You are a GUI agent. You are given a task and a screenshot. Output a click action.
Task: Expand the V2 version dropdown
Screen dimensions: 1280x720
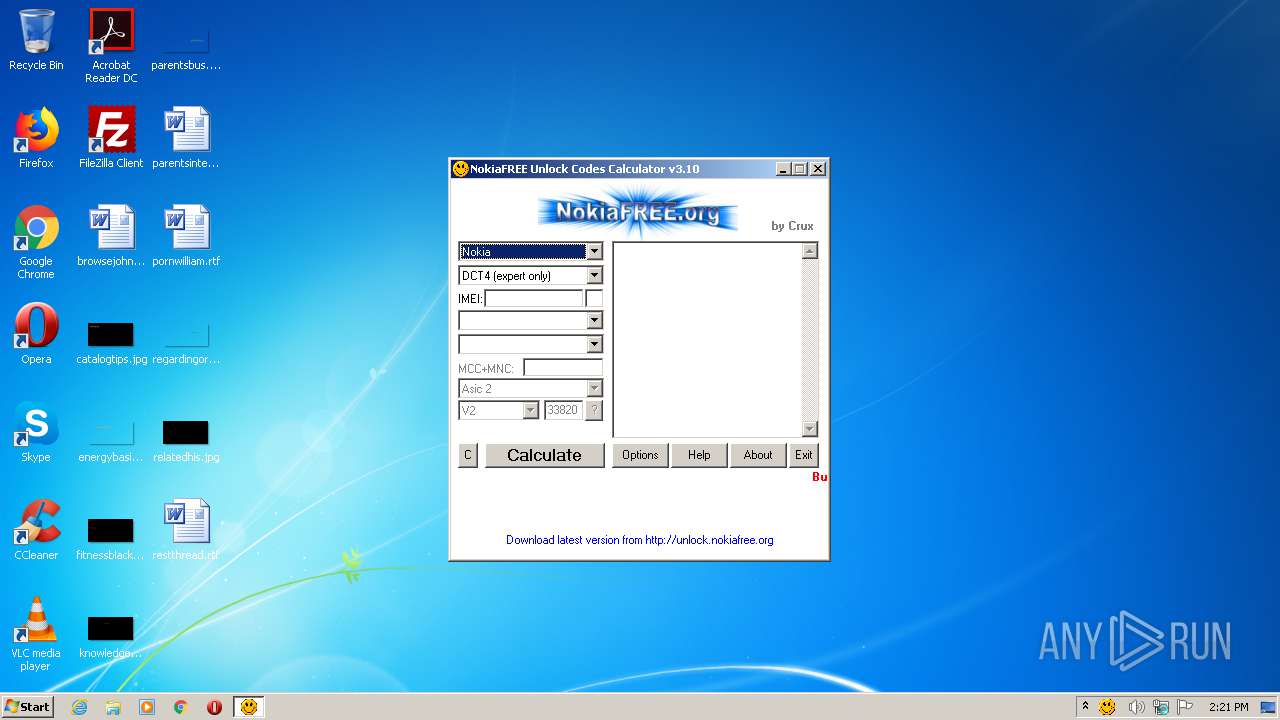(x=530, y=410)
